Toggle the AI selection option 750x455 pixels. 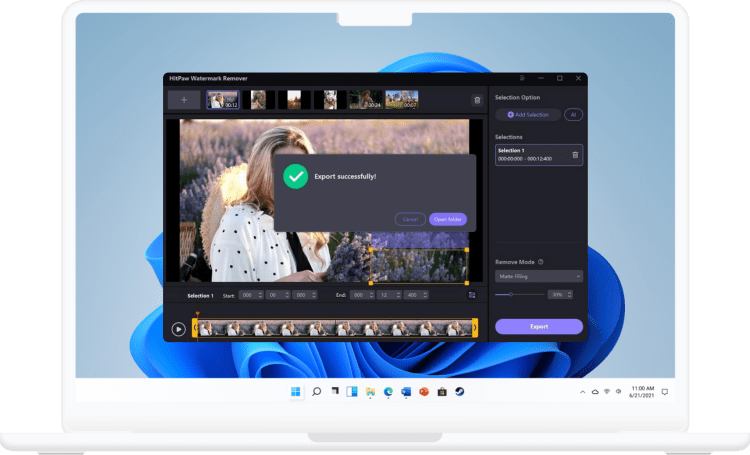coord(573,115)
